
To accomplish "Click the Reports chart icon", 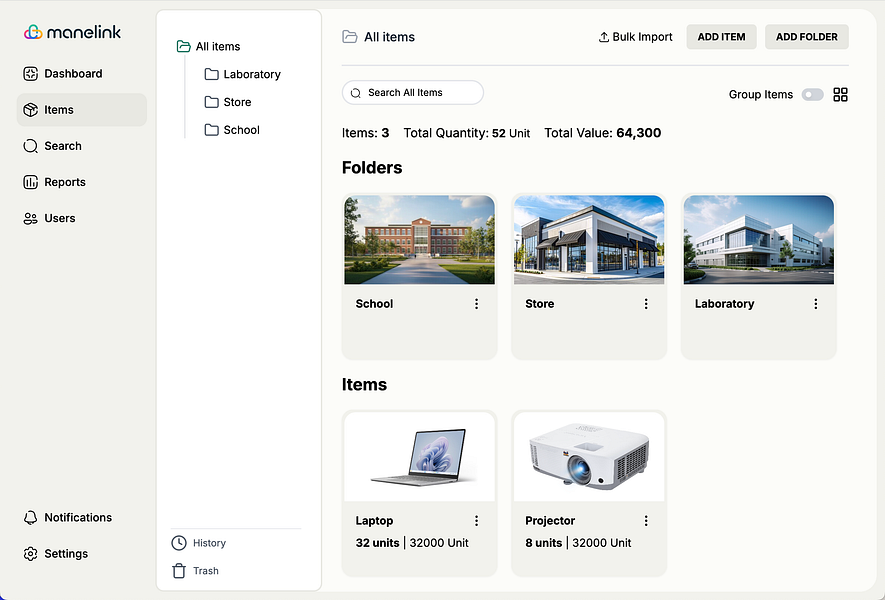I will coord(30,182).
